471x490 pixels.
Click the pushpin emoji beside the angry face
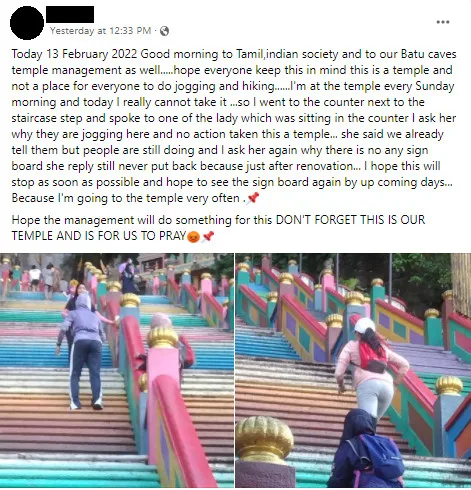208,236
